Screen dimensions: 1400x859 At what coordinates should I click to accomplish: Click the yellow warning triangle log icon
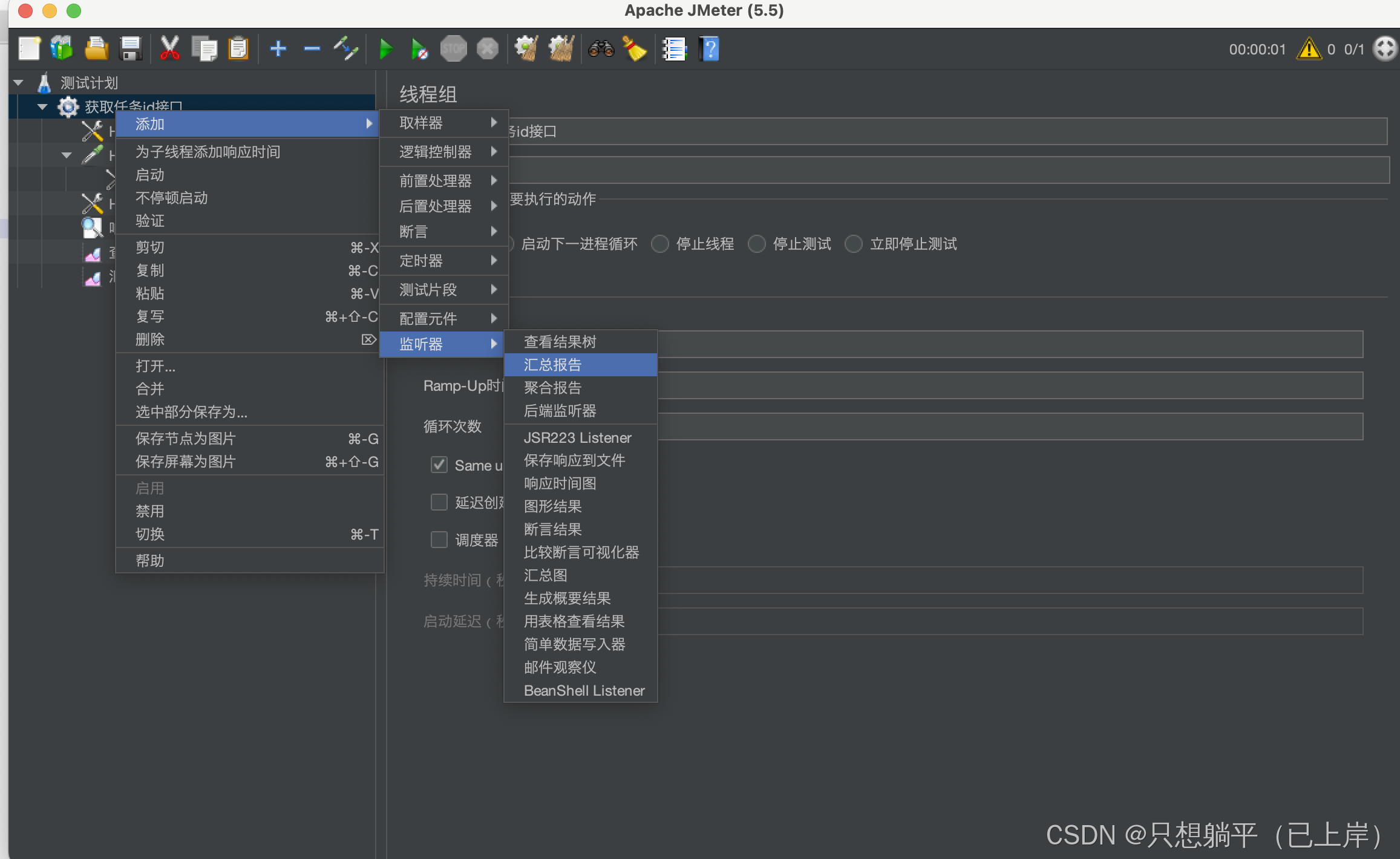coord(1309,49)
